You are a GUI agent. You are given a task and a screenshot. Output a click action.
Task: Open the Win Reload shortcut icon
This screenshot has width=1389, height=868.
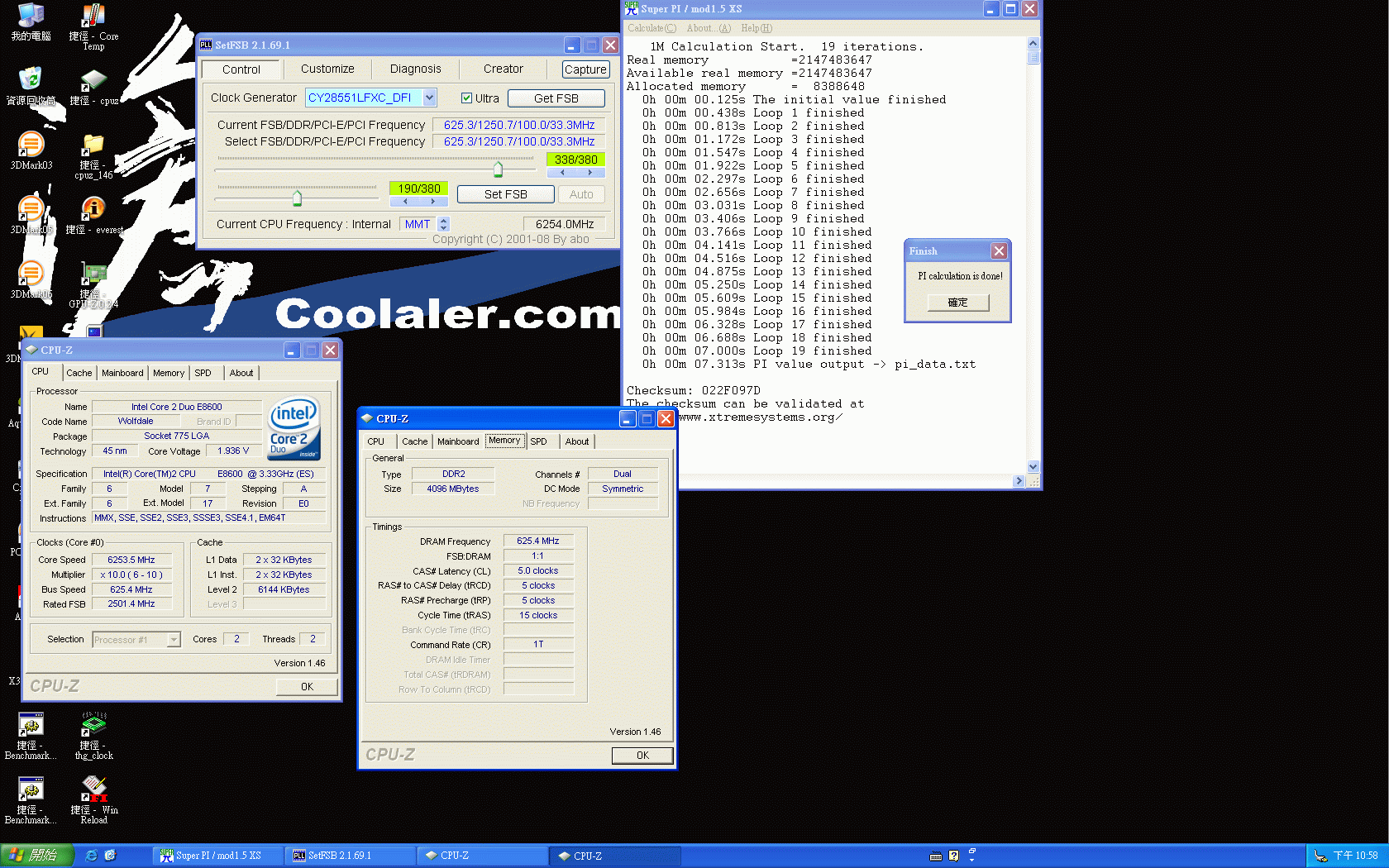pos(93,800)
